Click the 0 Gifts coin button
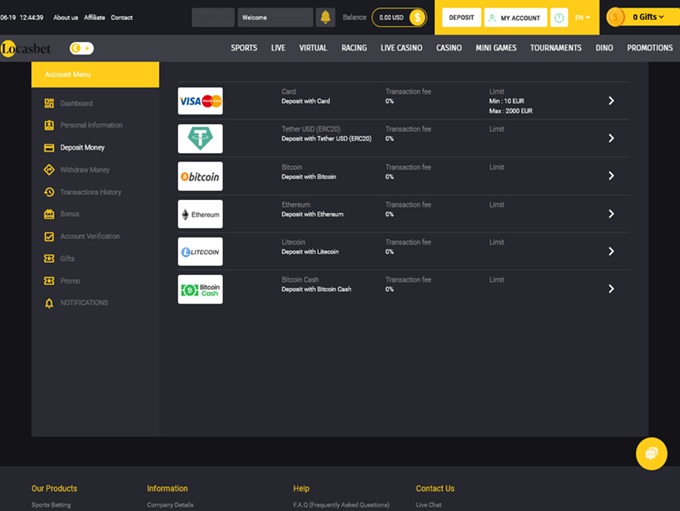Image resolution: width=680 pixels, height=511 pixels. coord(641,17)
